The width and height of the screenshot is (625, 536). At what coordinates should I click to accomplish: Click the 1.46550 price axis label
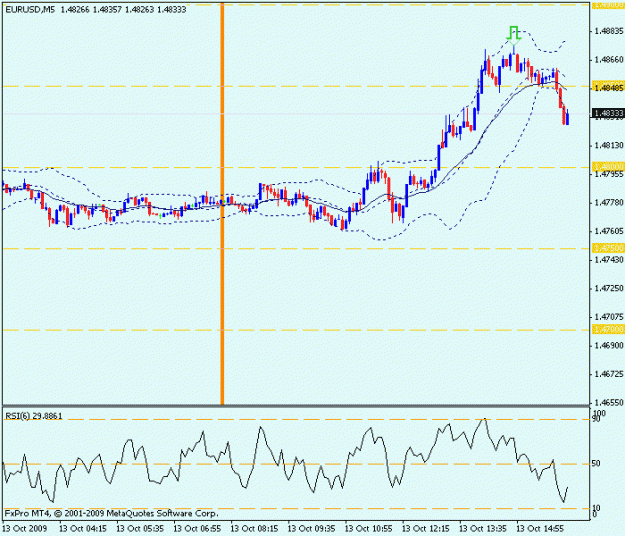coord(608,402)
